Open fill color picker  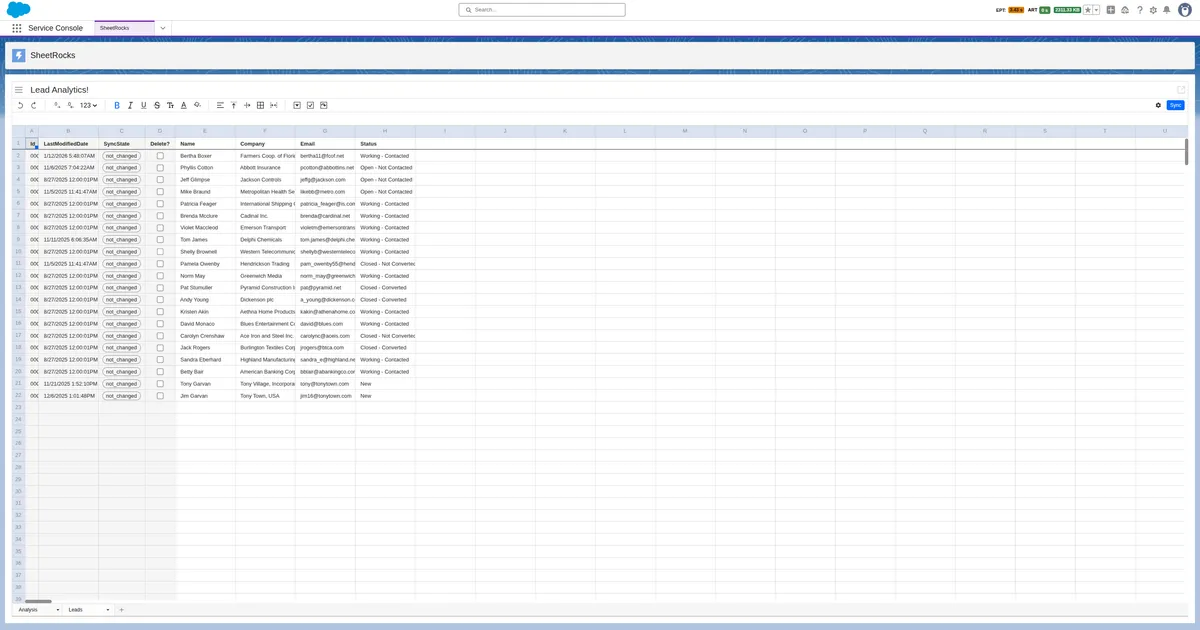[x=197, y=105]
